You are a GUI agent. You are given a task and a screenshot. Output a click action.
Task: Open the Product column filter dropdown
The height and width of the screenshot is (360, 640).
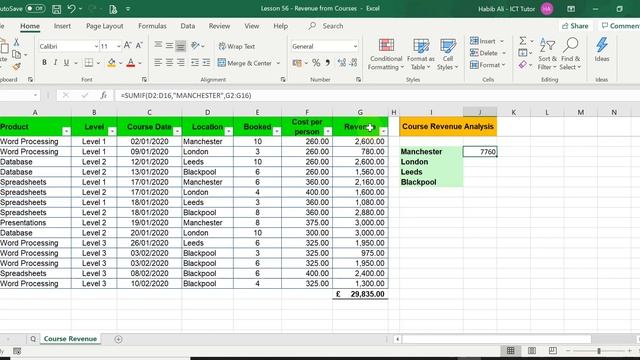66,131
